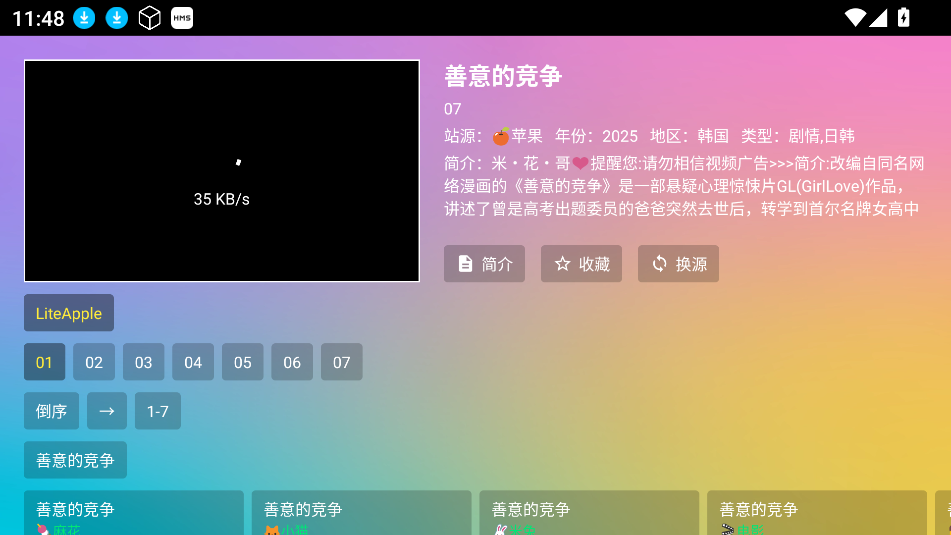The width and height of the screenshot is (951, 535).
Task: Click the refresh icon on 换源
Action: point(659,264)
